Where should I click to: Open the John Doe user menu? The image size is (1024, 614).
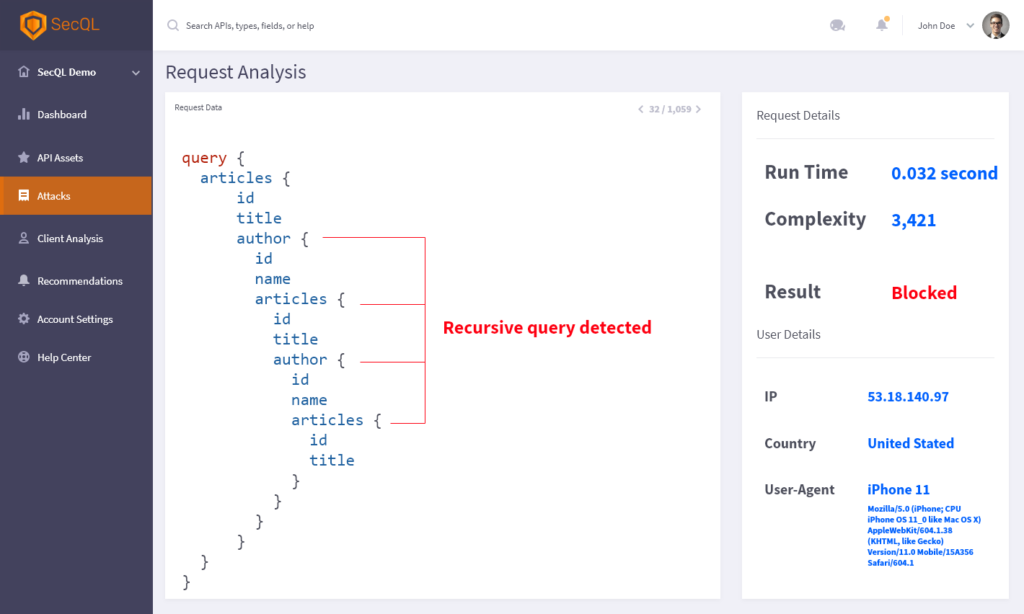945,26
